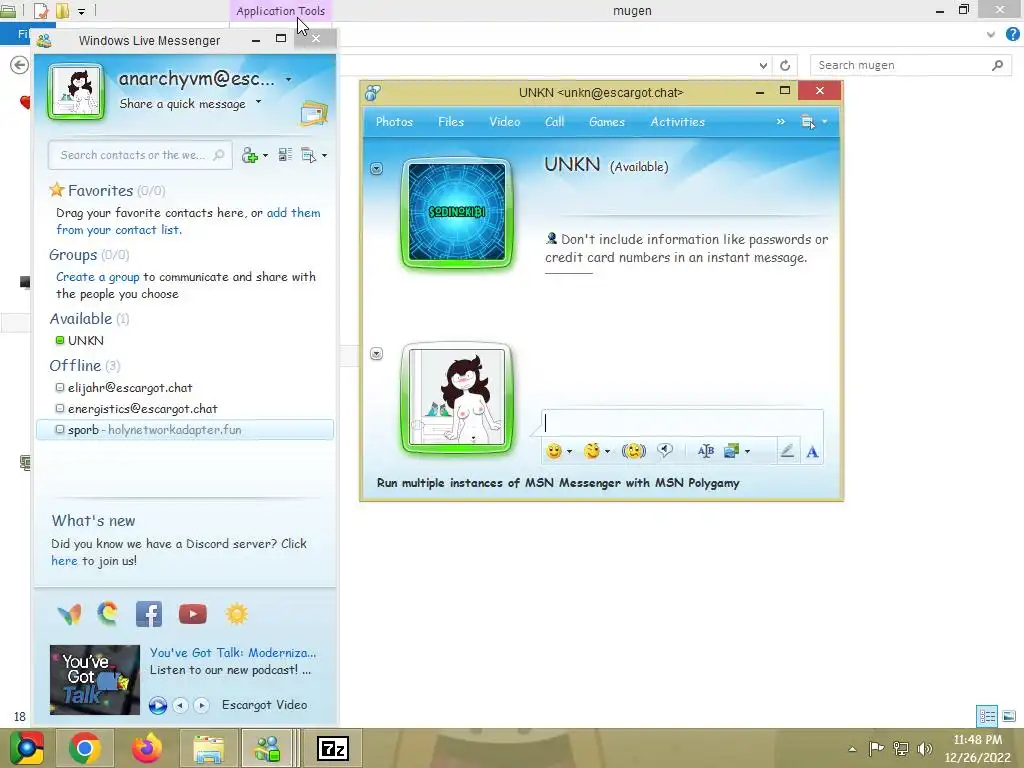
Task: Click the 'add them from your contact list' link
Action: [188, 221]
